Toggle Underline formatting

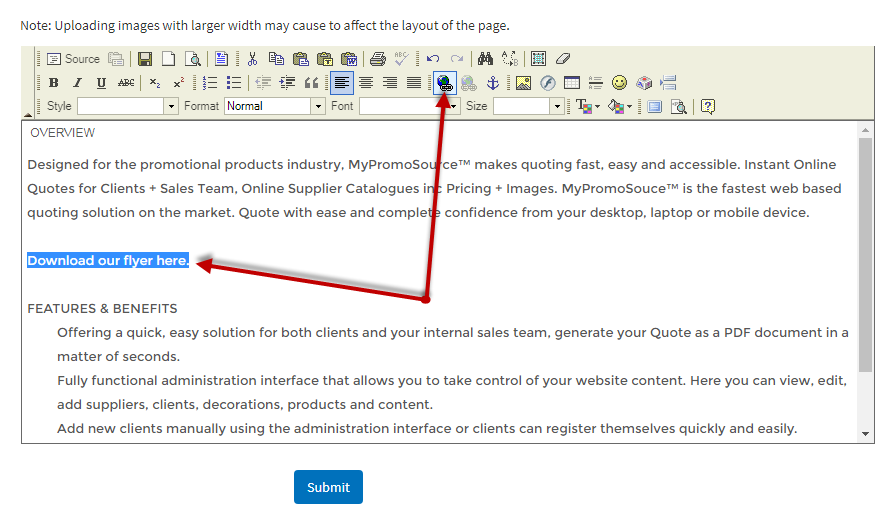coord(101,83)
